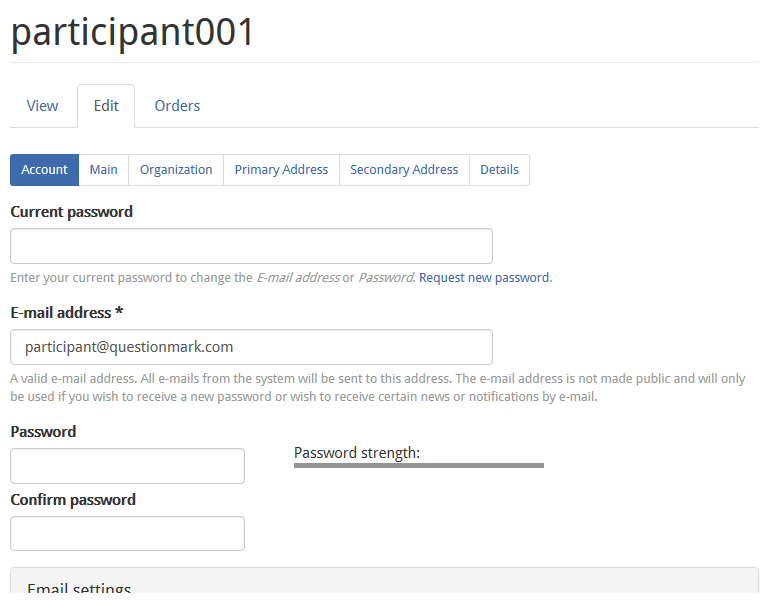This screenshot has height=613, width=770.
Task: Switch to Secondary Address section
Action: (404, 170)
